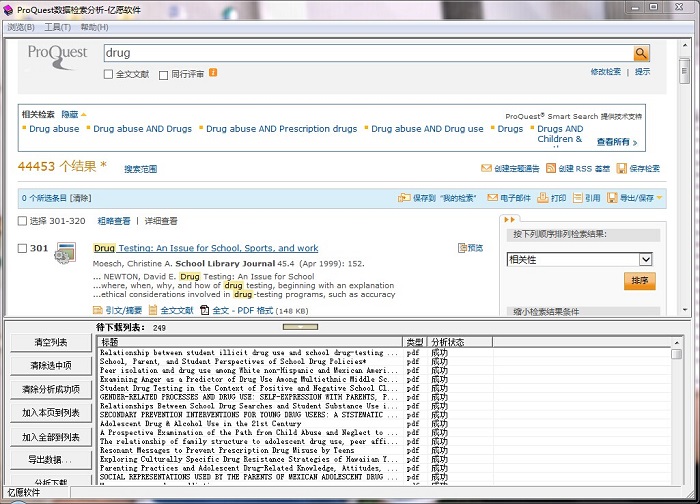Open Drug abuse AND Drug use link
Image resolution: width=700 pixels, height=504 pixels.
[427, 129]
